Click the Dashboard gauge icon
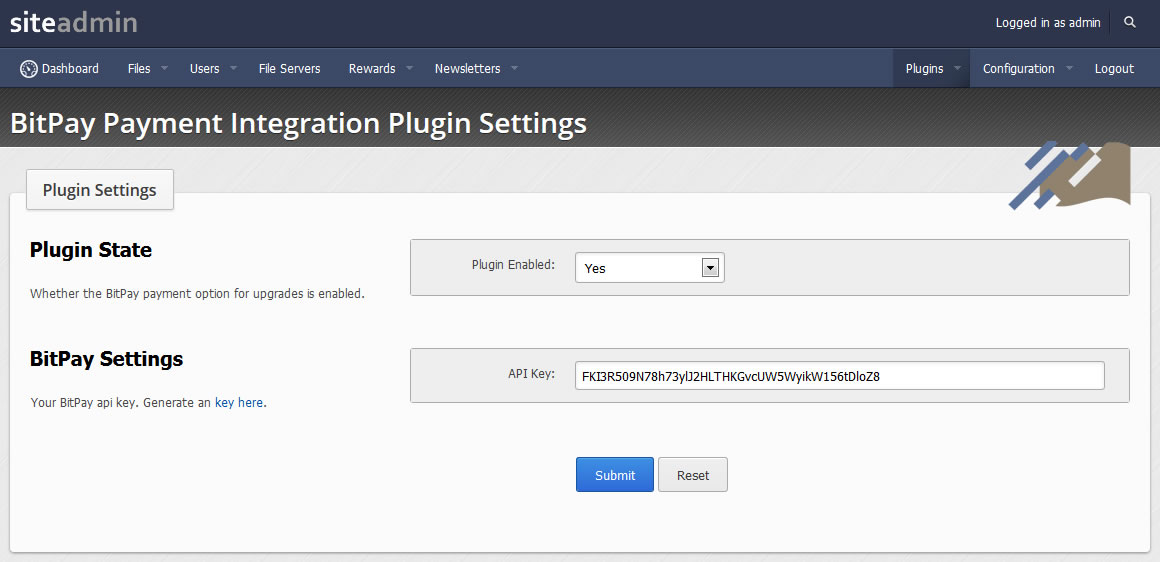This screenshot has width=1160, height=562. (29, 69)
